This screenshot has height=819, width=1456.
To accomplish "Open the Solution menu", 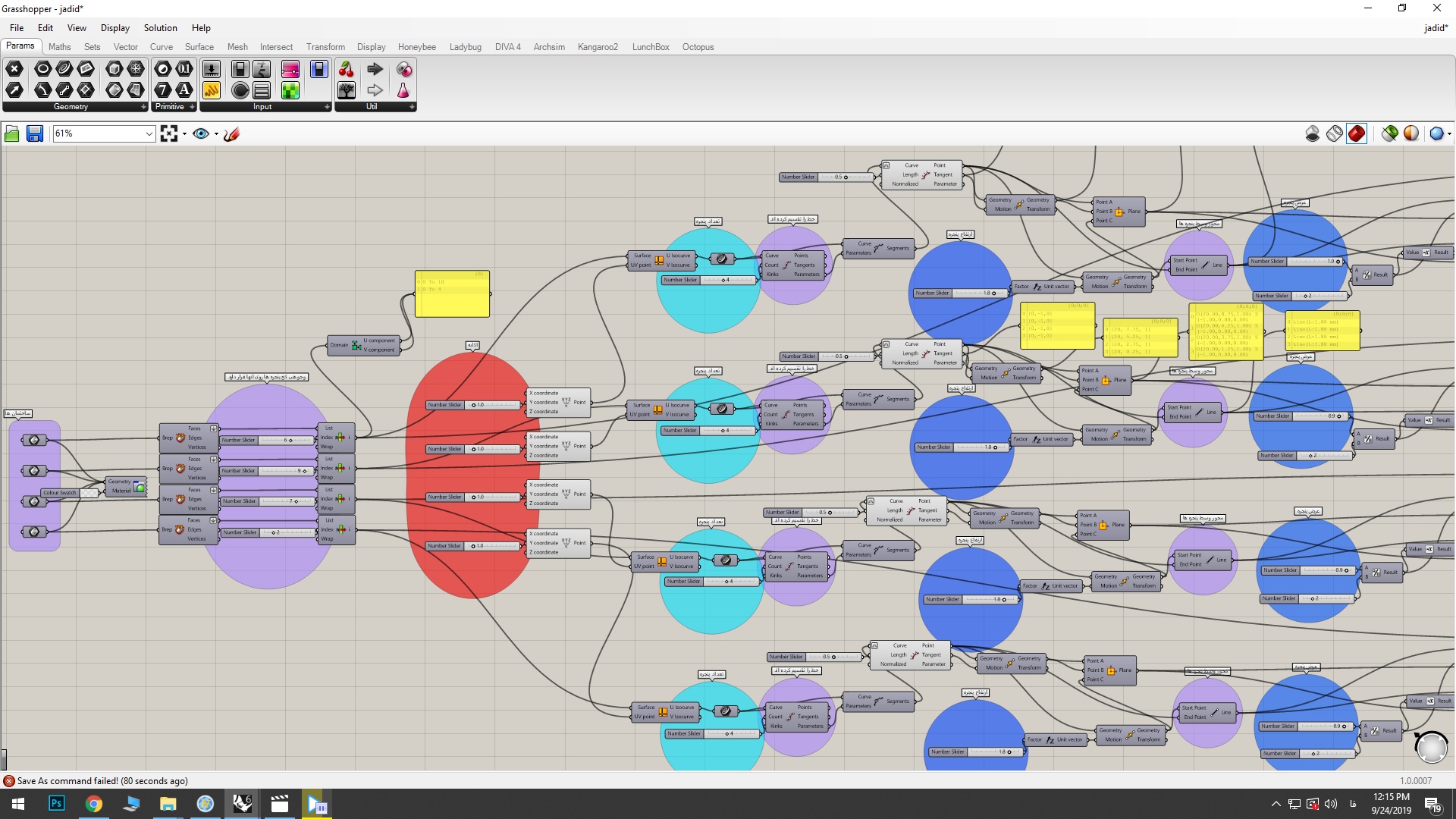I will pyautogui.click(x=160, y=28).
